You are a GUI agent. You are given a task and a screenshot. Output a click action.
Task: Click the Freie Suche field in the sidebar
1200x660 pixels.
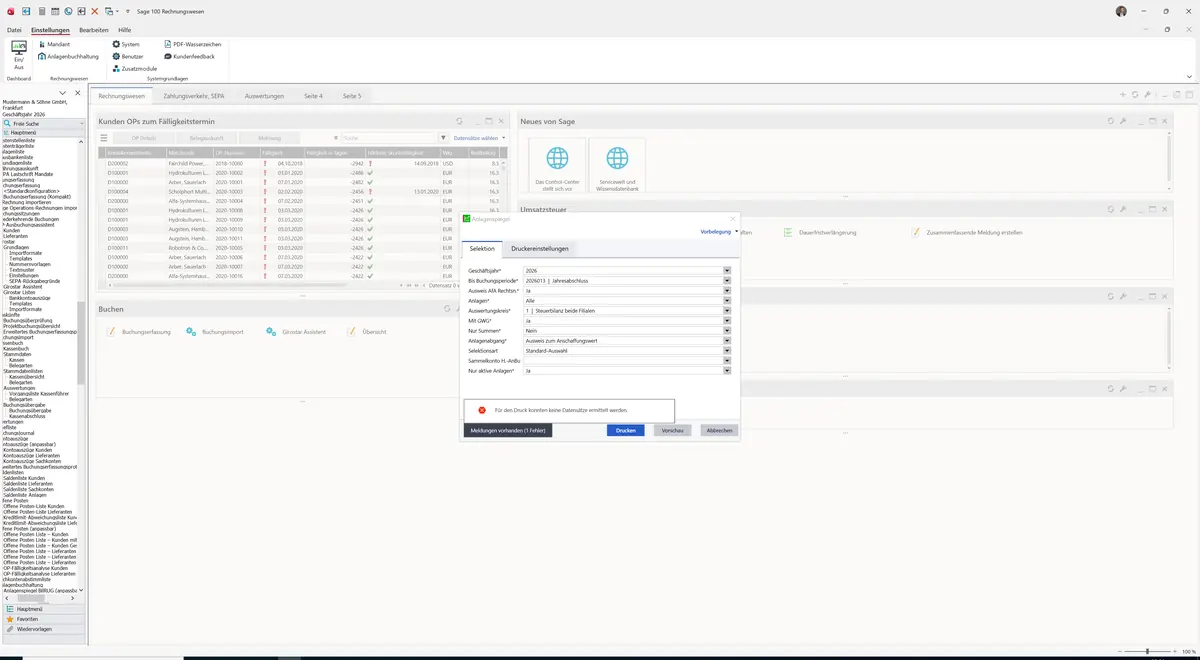click(x=45, y=123)
